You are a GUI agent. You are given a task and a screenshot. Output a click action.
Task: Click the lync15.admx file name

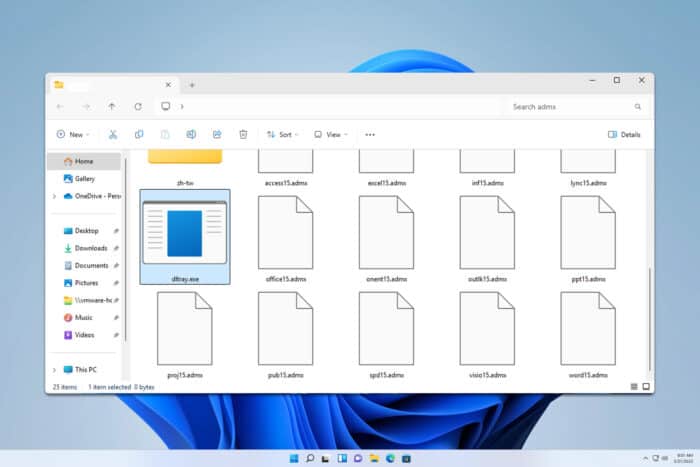588,183
